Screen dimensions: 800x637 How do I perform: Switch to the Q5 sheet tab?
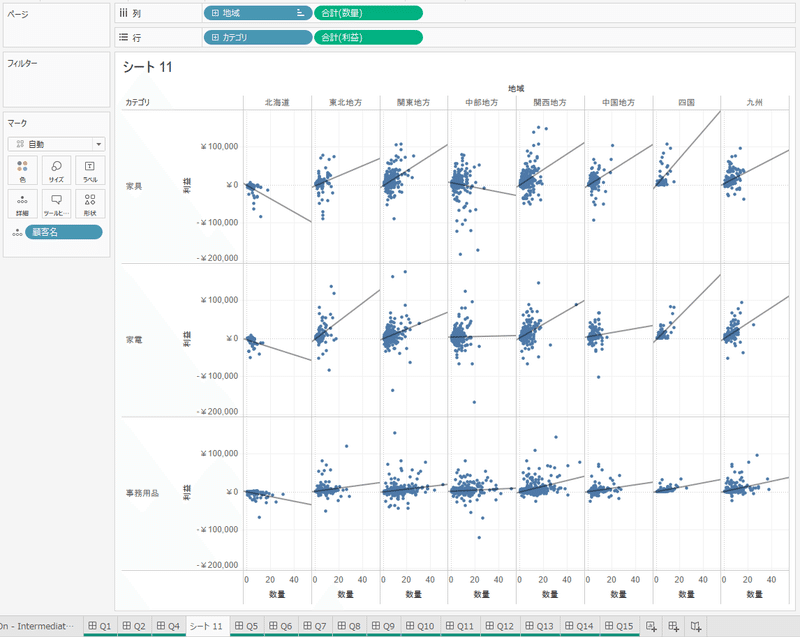(x=247, y=626)
